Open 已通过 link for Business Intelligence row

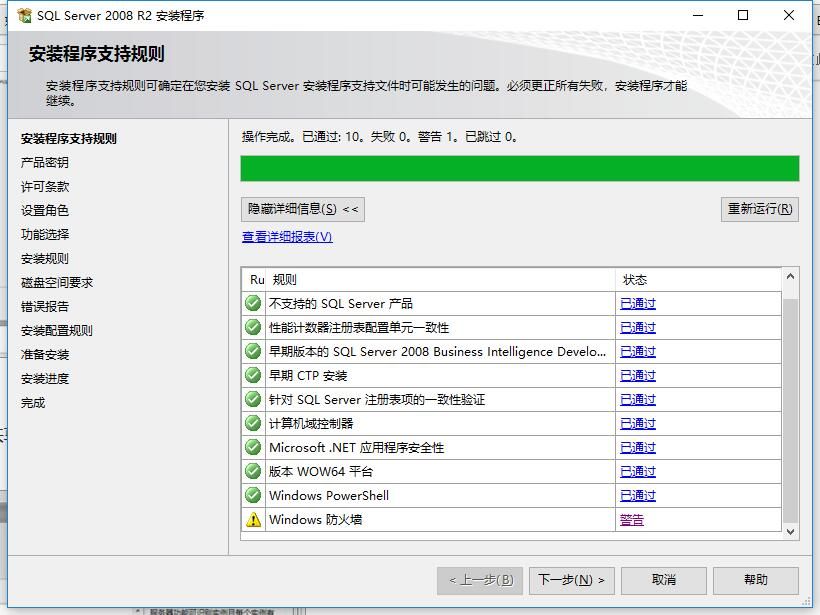637,351
